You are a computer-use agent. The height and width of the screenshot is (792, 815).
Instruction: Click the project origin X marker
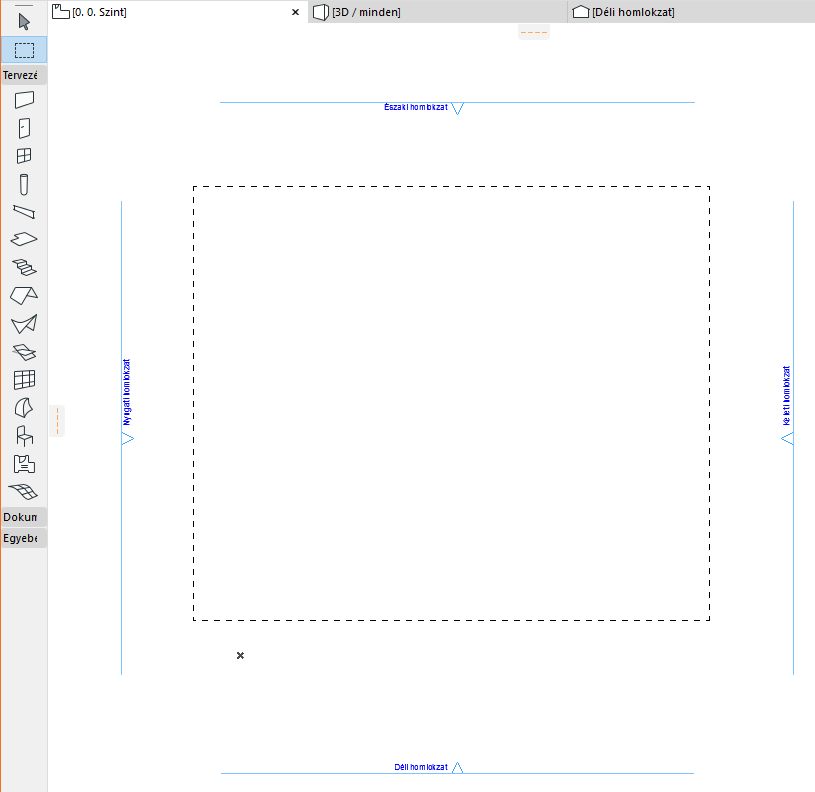[240, 655]
